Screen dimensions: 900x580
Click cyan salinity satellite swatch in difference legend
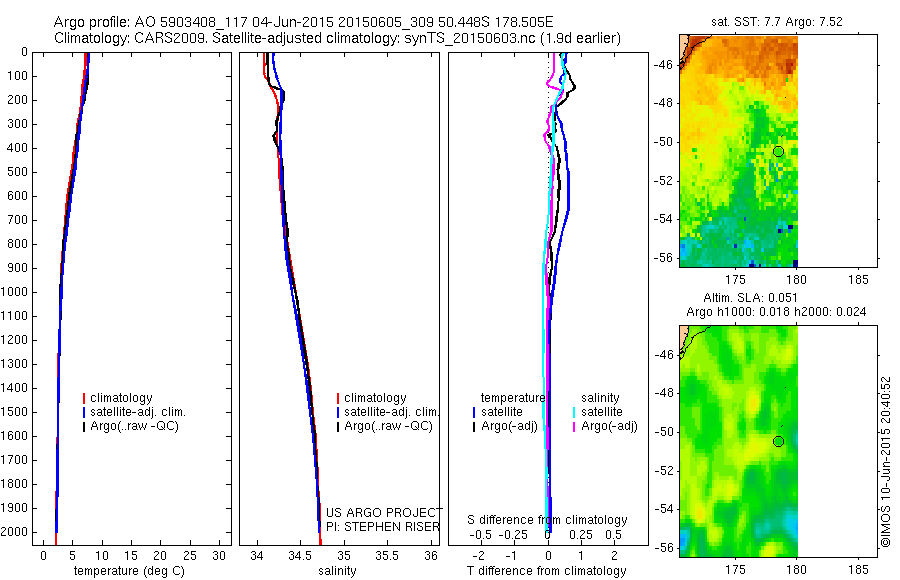pos(574,412)
